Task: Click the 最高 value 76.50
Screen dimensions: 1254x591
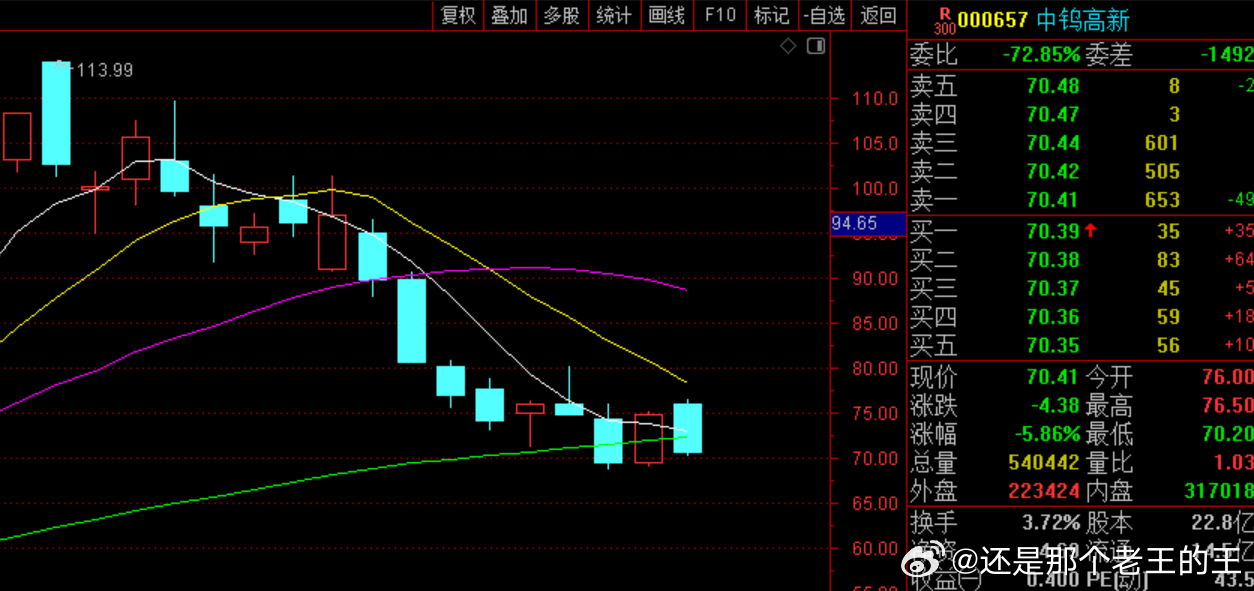Action: 1226,405
